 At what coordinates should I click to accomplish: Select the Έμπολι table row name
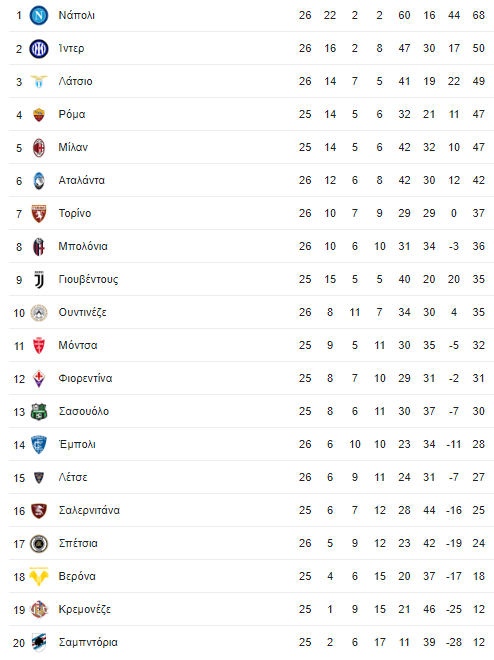click(77, 444)
